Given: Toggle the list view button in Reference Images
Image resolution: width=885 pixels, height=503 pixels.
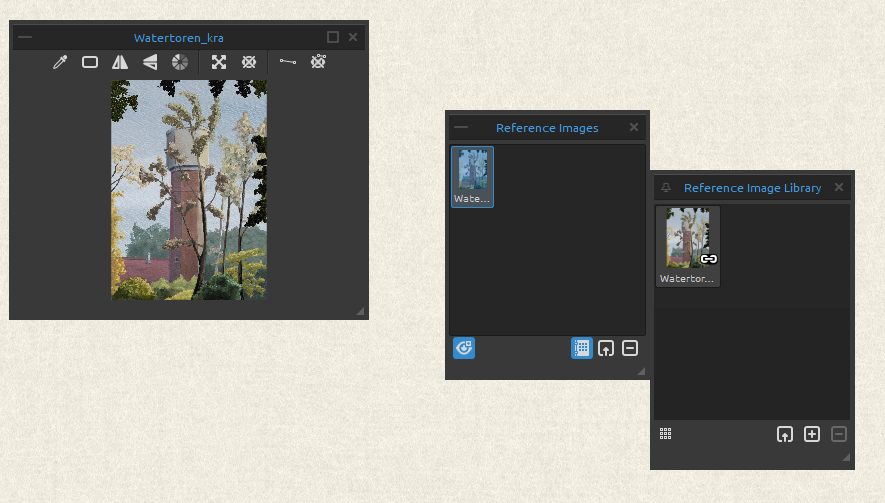Looking at the screenshot, I should point(582,348).
